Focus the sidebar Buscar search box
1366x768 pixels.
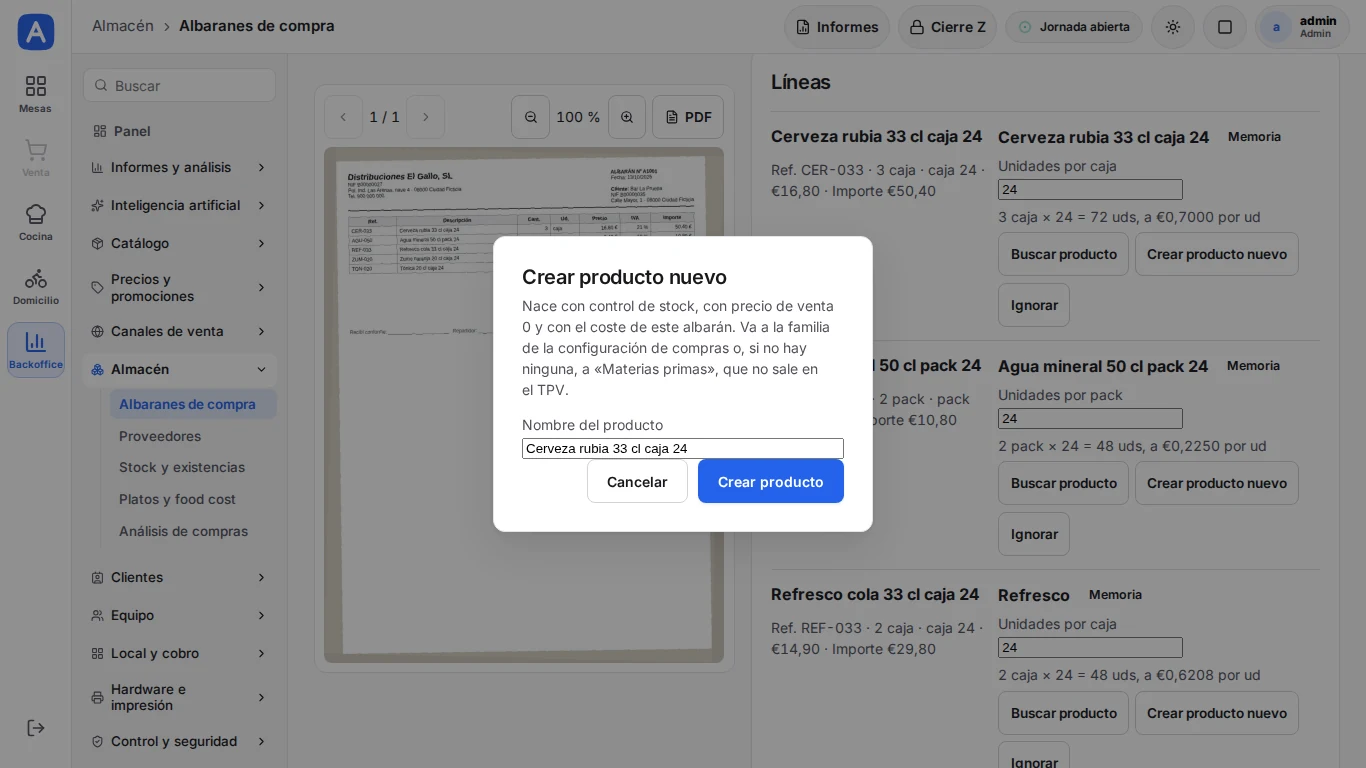(x=180, y=86)
